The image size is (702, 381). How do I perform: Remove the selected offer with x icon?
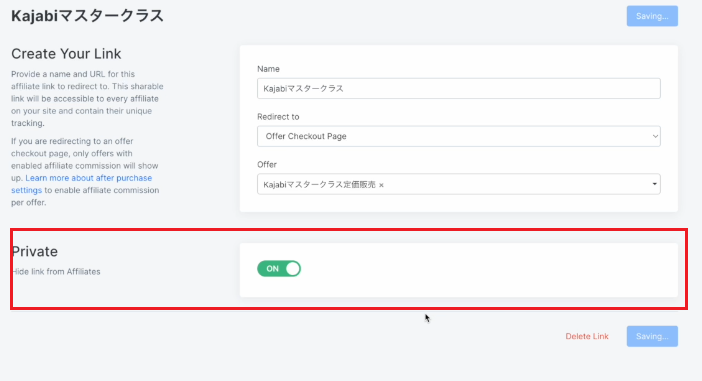point(381,185)
